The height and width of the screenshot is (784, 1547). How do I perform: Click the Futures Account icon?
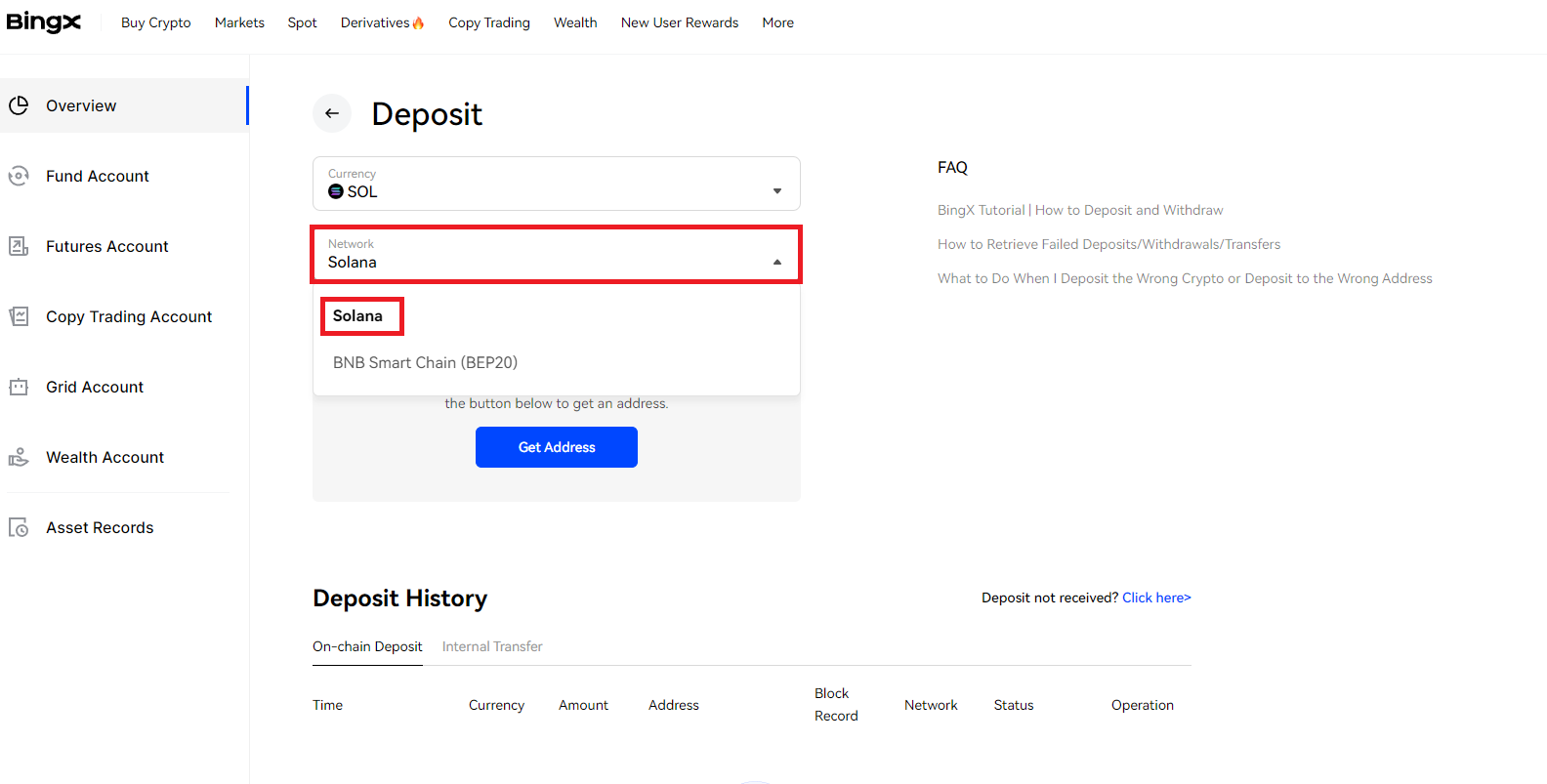[x=19, y=246]
